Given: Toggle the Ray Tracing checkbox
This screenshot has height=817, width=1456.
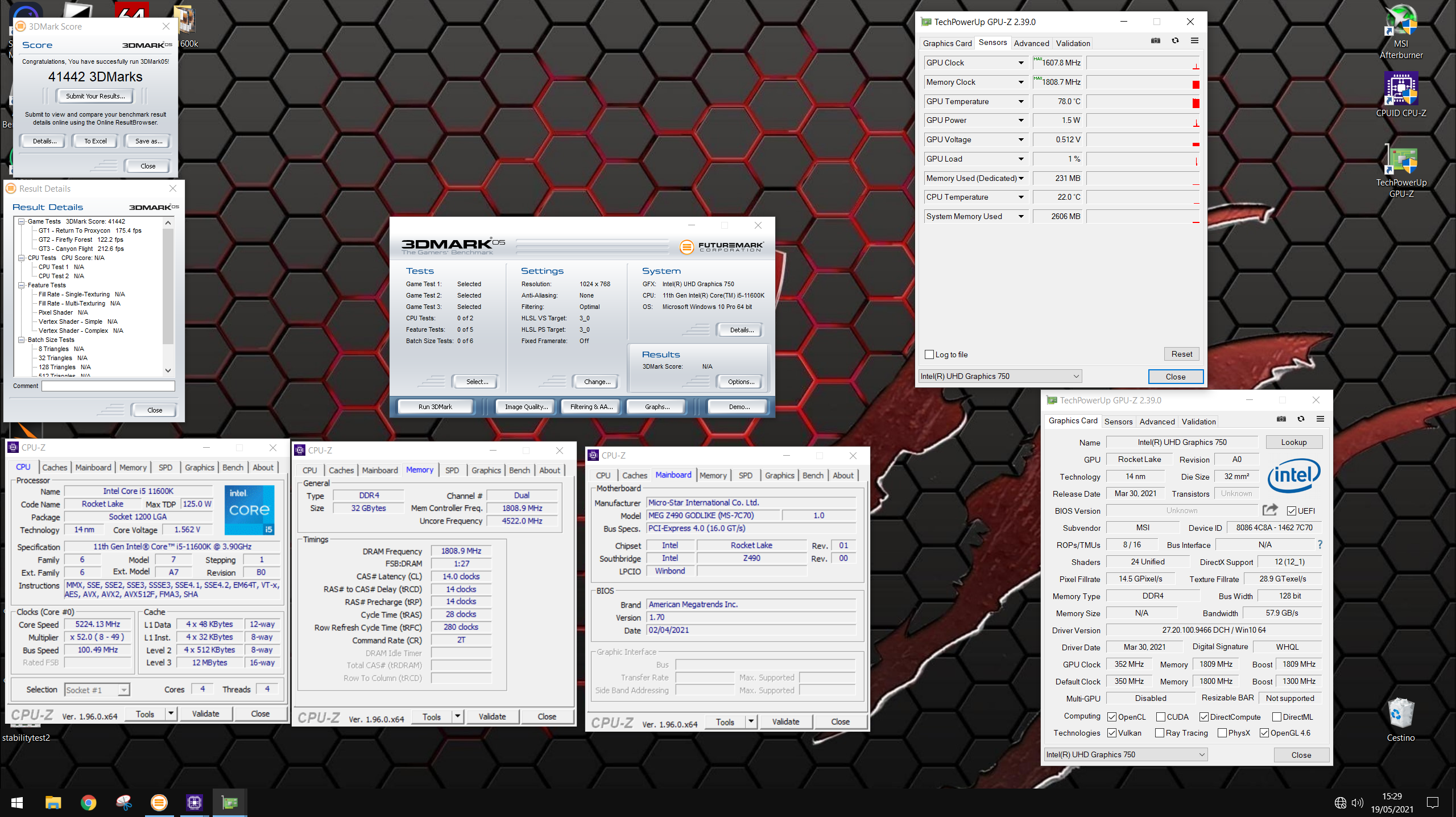Looking at the screenshot, I should click(x=1160, y=733).
